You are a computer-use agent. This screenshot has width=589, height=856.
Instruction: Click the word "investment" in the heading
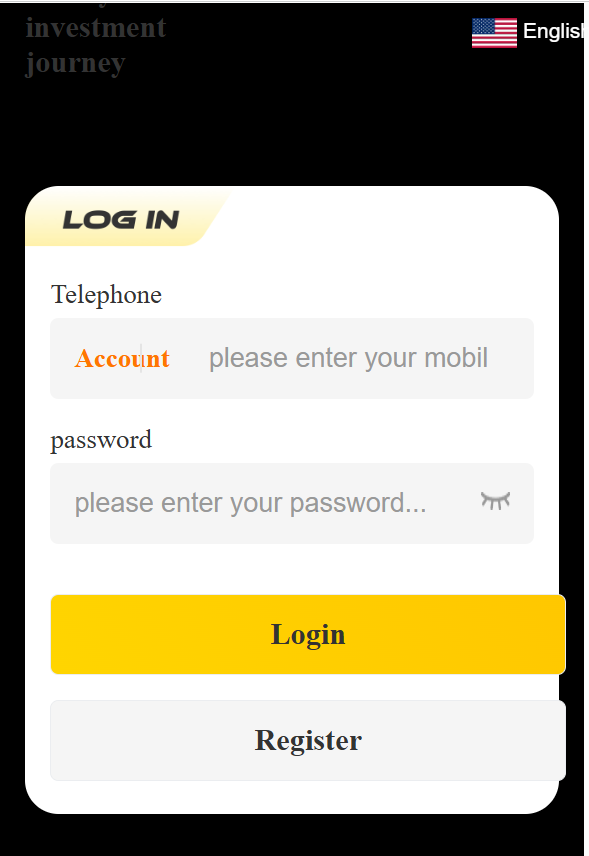(96, 28)
